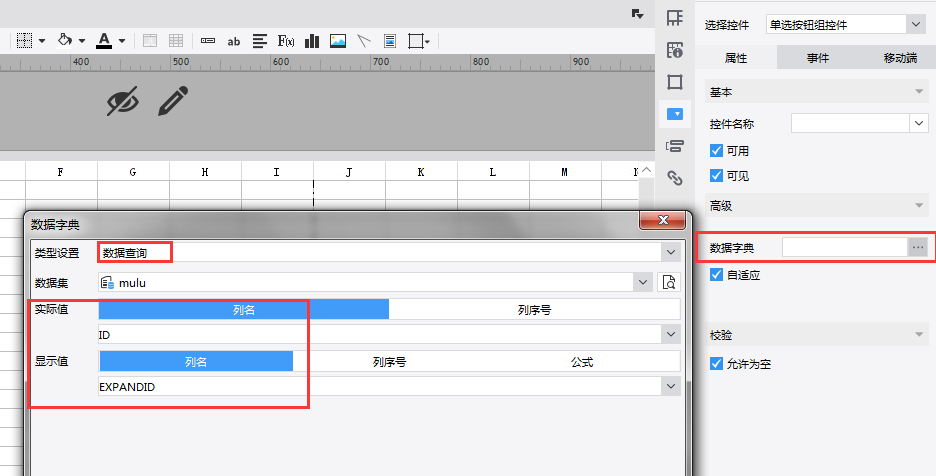Viewport: 936px width, 476px height.
Task: Open the cell element sidebar panel icon
Action: click(x=675, y=18)
